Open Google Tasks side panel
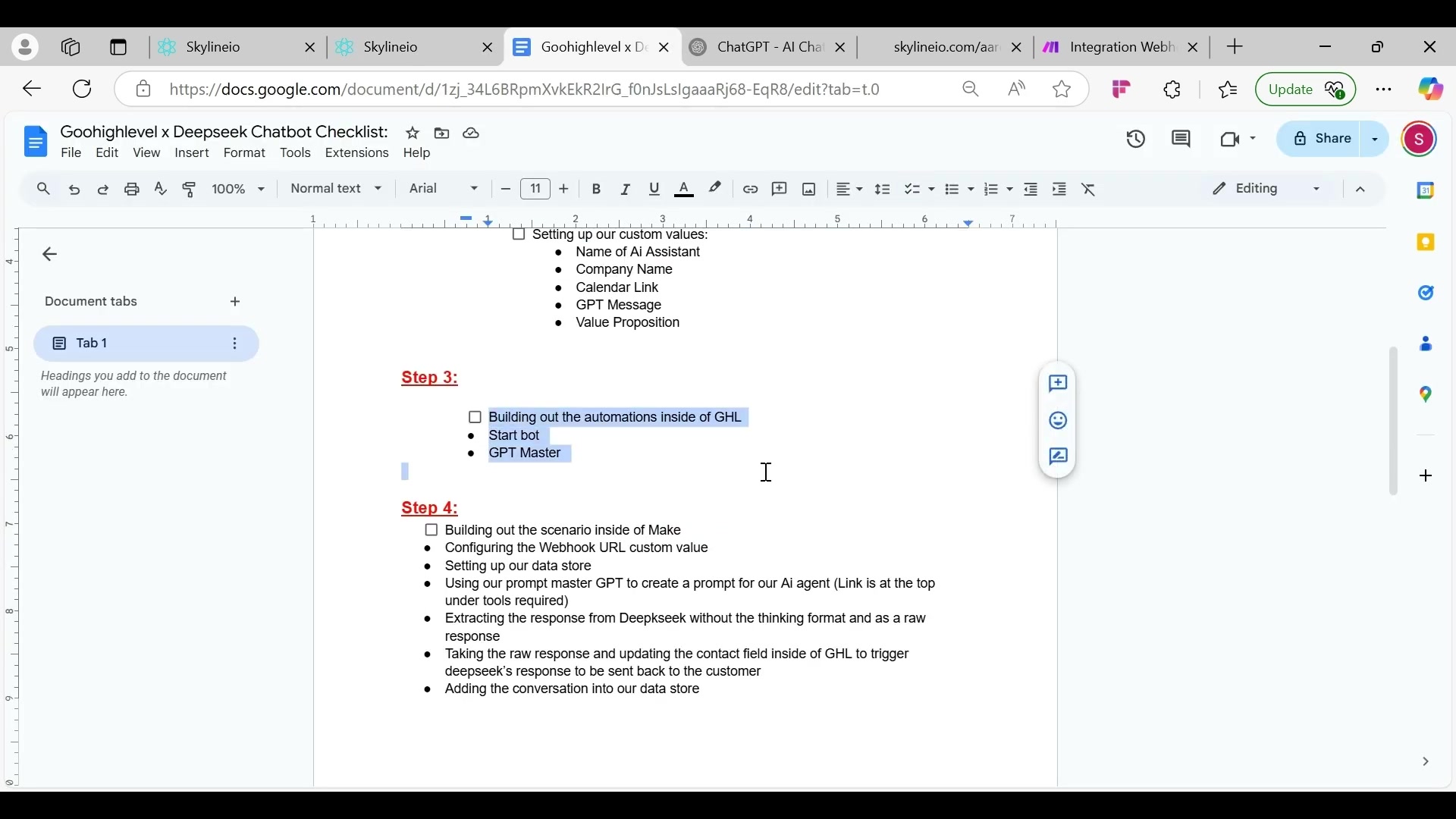The height and width of the screenshot is (819, 1456). click(1426, 293)
